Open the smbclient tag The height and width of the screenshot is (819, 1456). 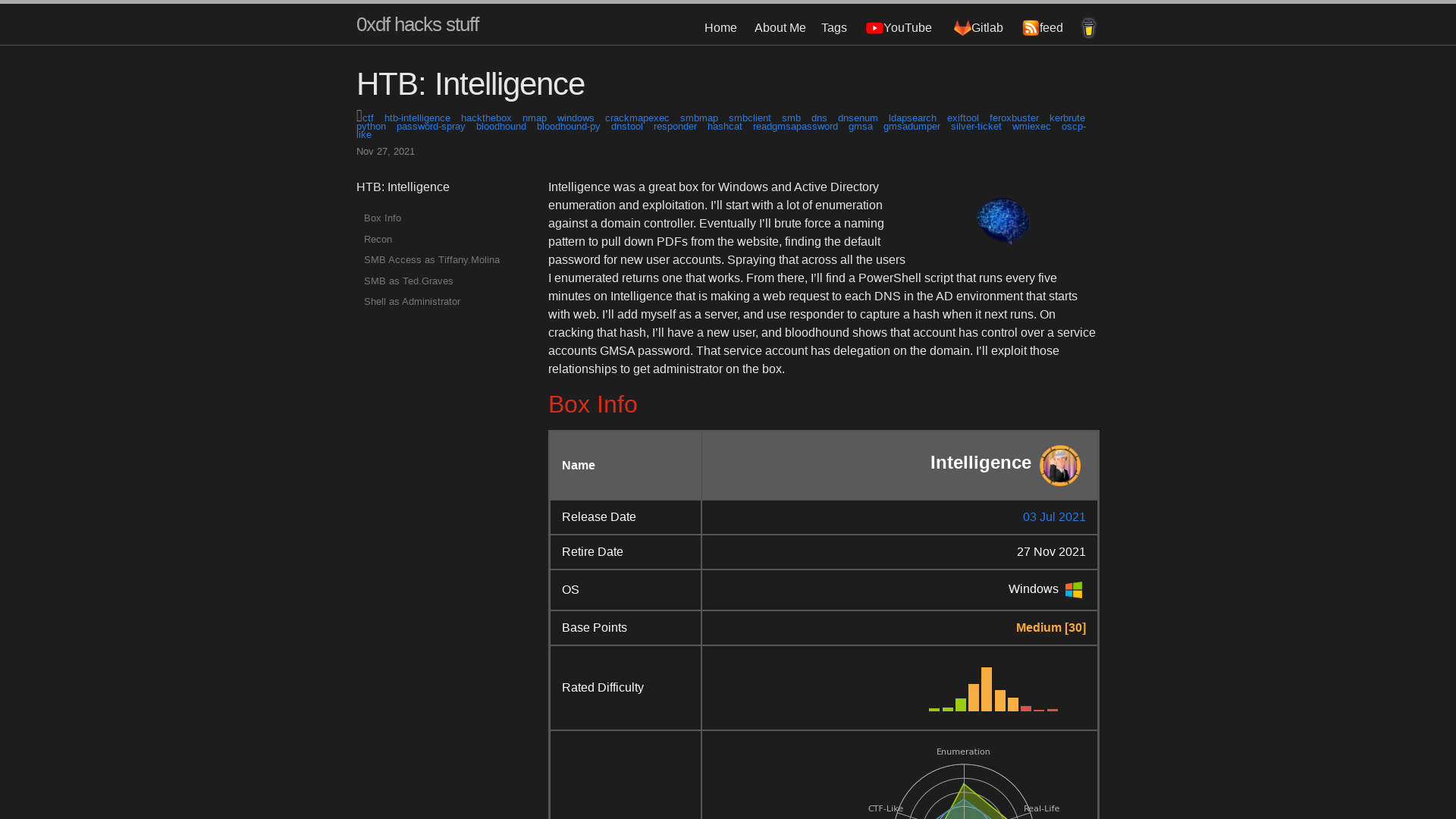[x=750, y=118]
